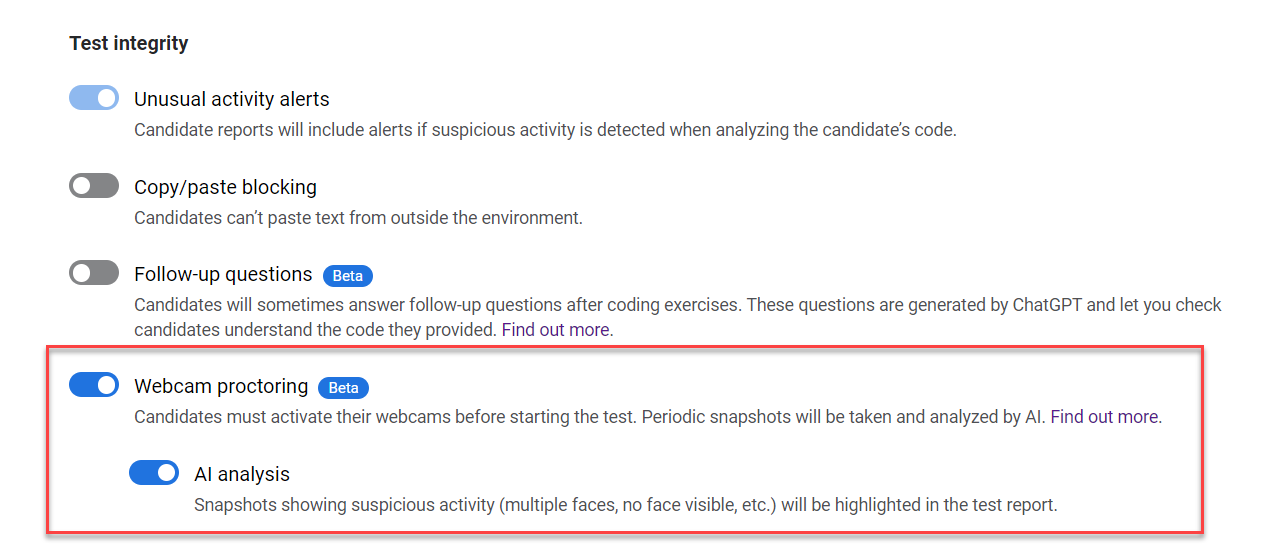Click the Beta badge beside Follow-up questions
Image resolution: width=1283 pixels, height=550 pixels.
[x=348, y=275]
